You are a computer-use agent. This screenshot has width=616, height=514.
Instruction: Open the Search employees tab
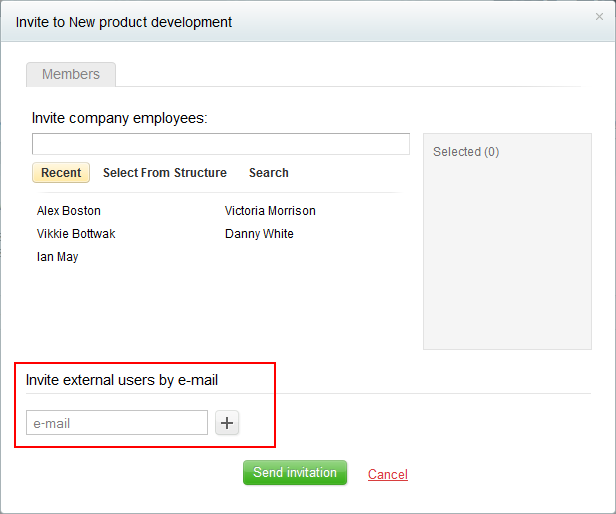click(269, 173)
